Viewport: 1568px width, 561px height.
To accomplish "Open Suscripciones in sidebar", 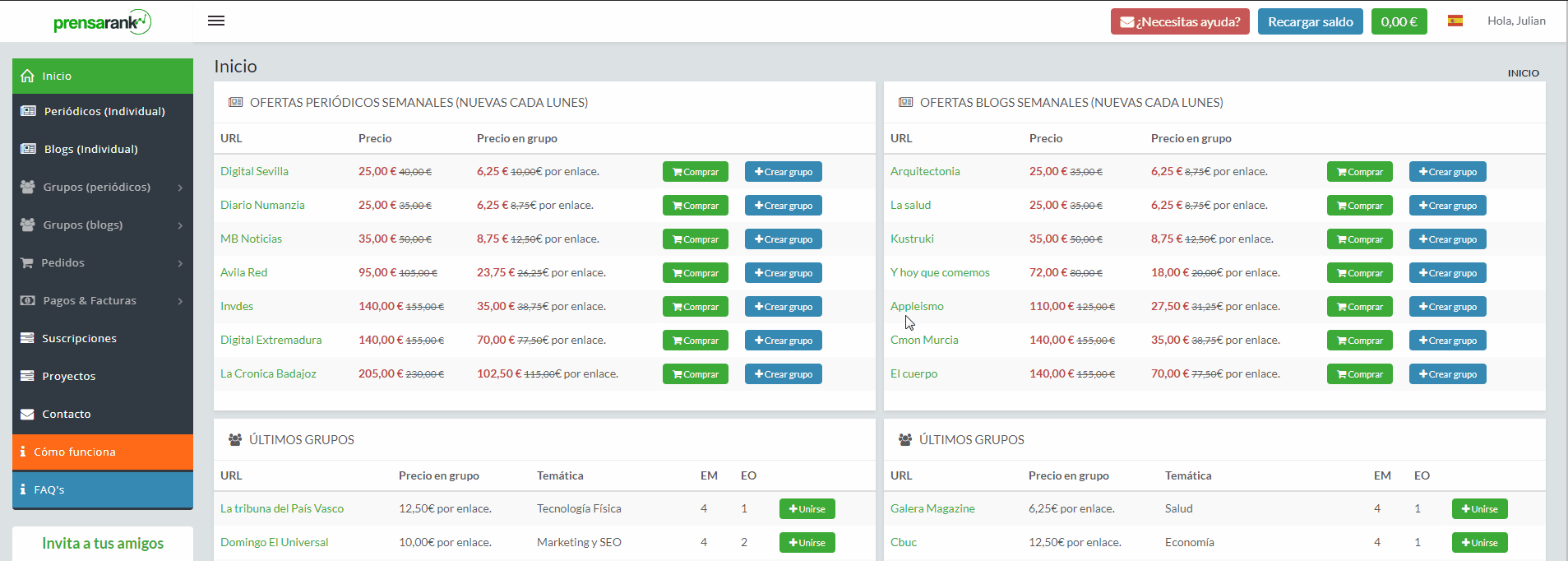I will pos(103,338).
